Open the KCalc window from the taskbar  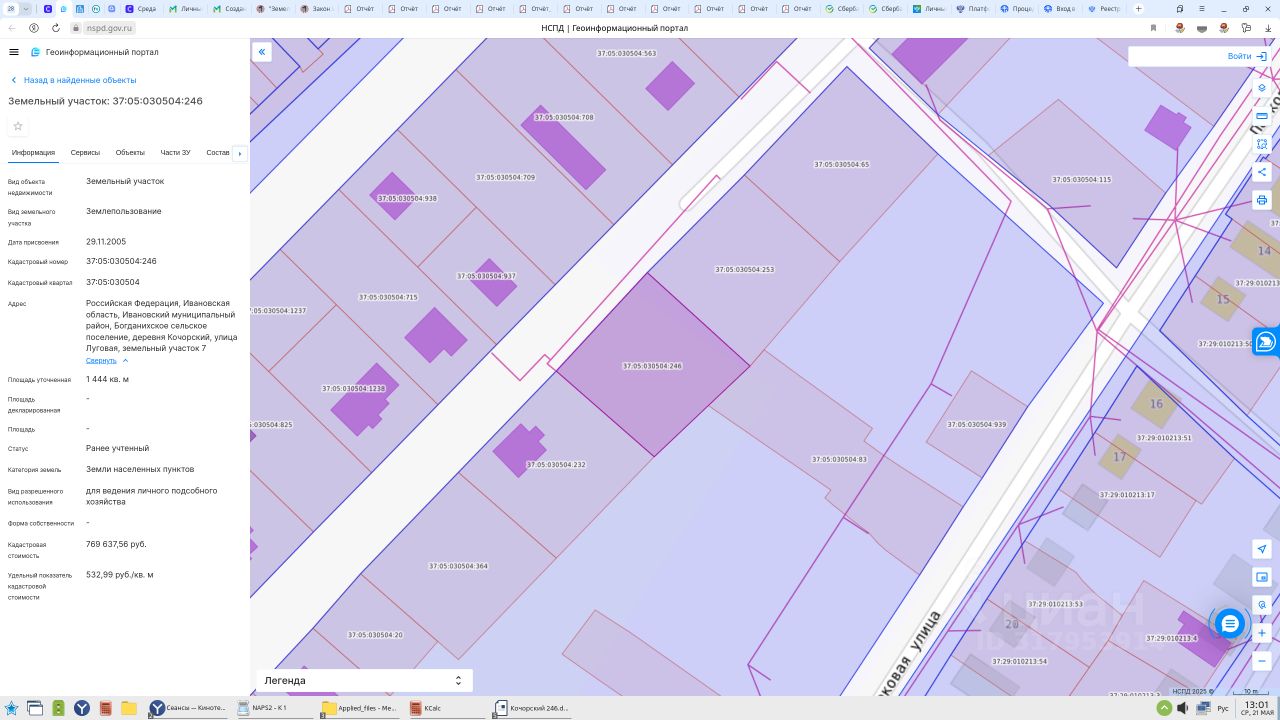[447, 708]
